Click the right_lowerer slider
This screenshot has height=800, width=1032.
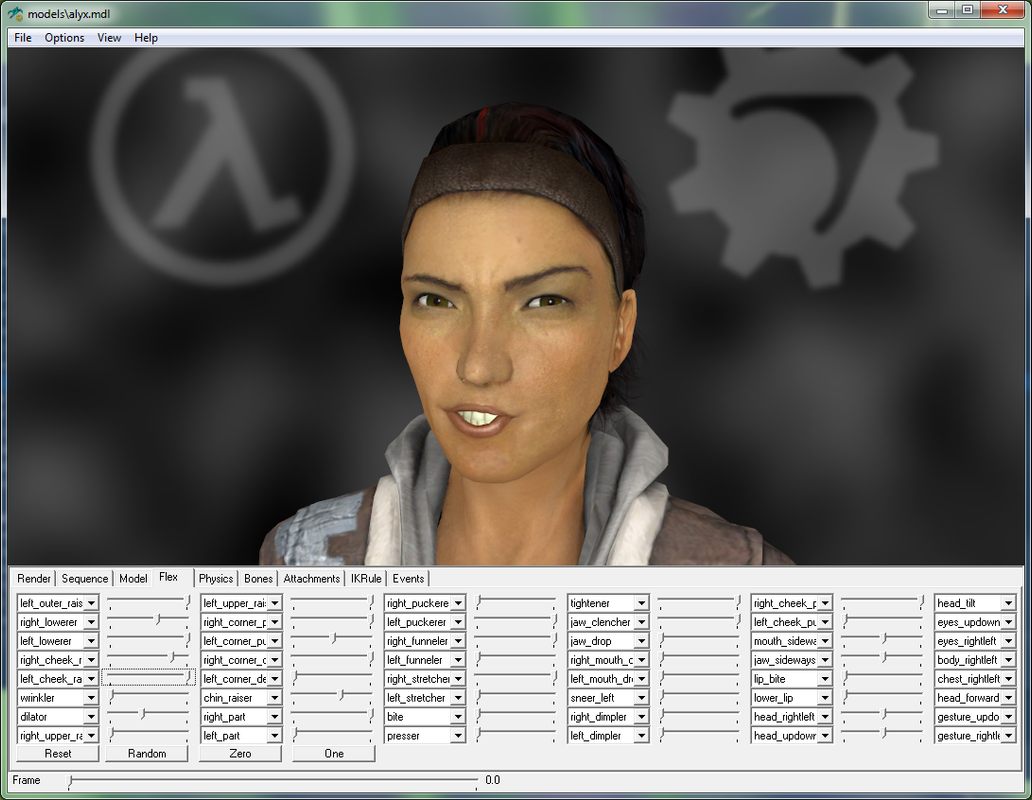point(148,620)
